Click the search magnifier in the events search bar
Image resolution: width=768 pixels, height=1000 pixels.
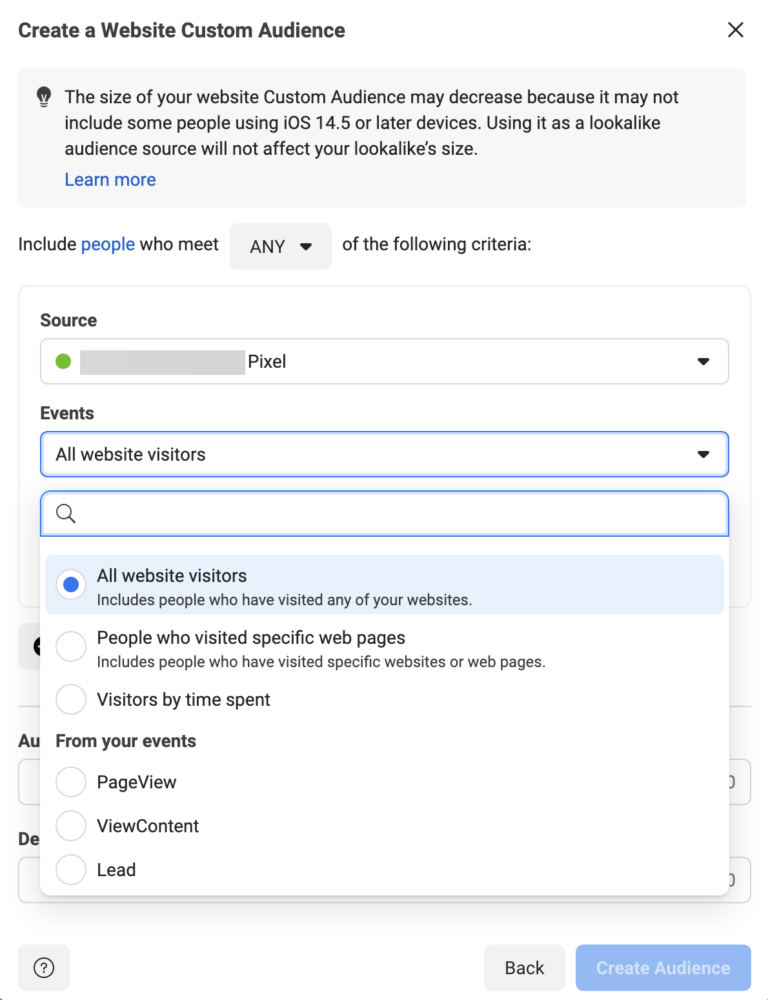click(x=65, y=513)
